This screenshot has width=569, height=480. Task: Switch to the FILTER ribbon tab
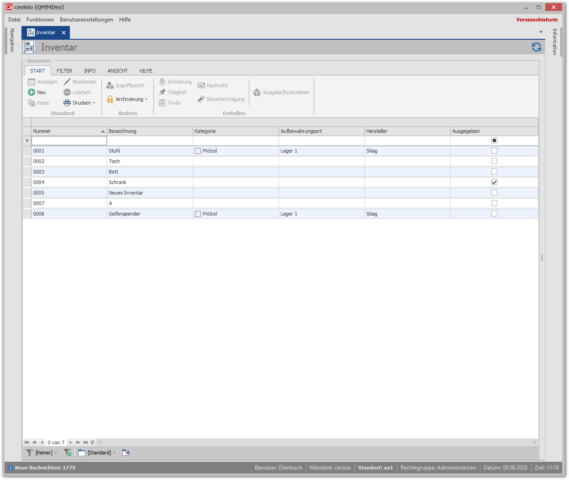64,71
